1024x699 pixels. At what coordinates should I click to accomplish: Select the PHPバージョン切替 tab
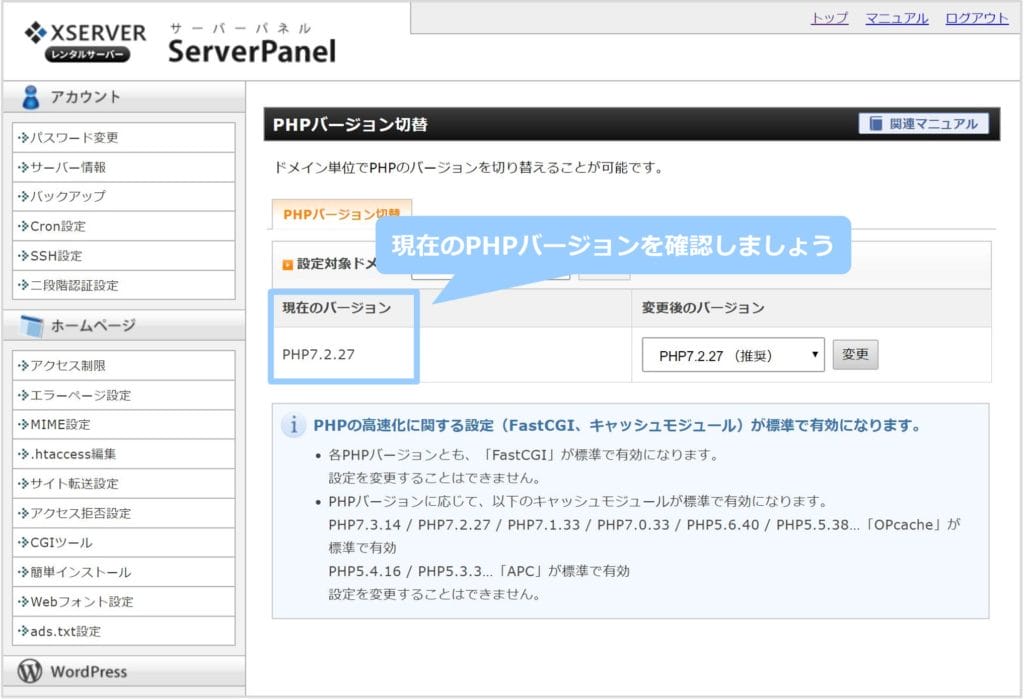(x=342, y=214)
